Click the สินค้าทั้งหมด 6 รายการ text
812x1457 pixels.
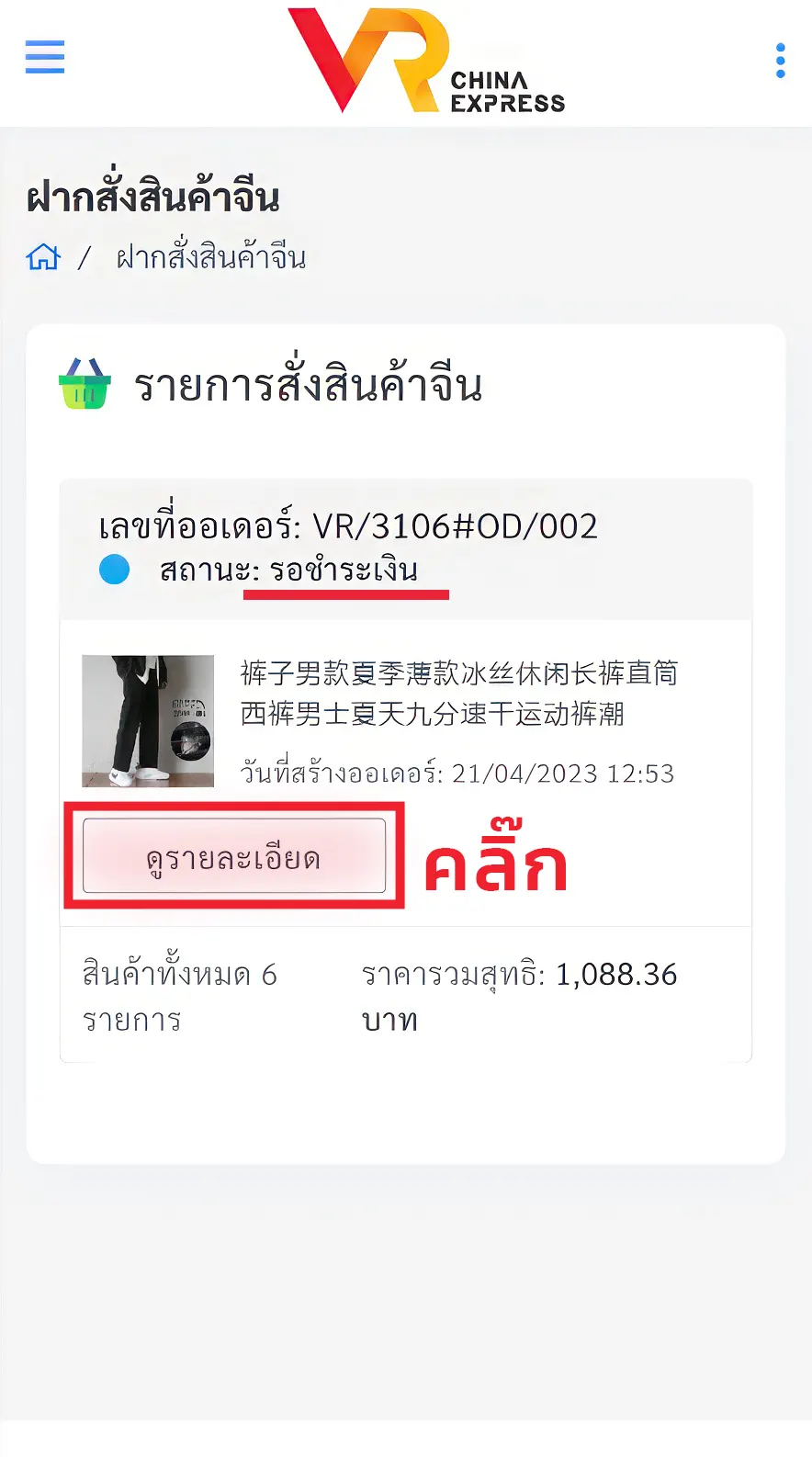tap(180, 997)
